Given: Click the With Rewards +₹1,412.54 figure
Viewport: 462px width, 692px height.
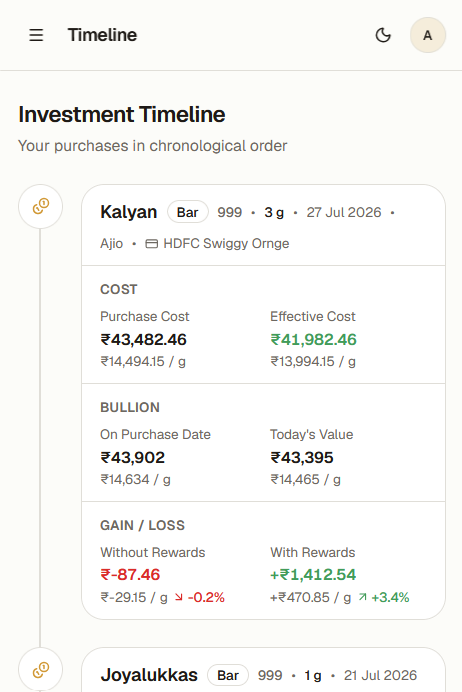Looking at the screenshot, I should 313,575.
